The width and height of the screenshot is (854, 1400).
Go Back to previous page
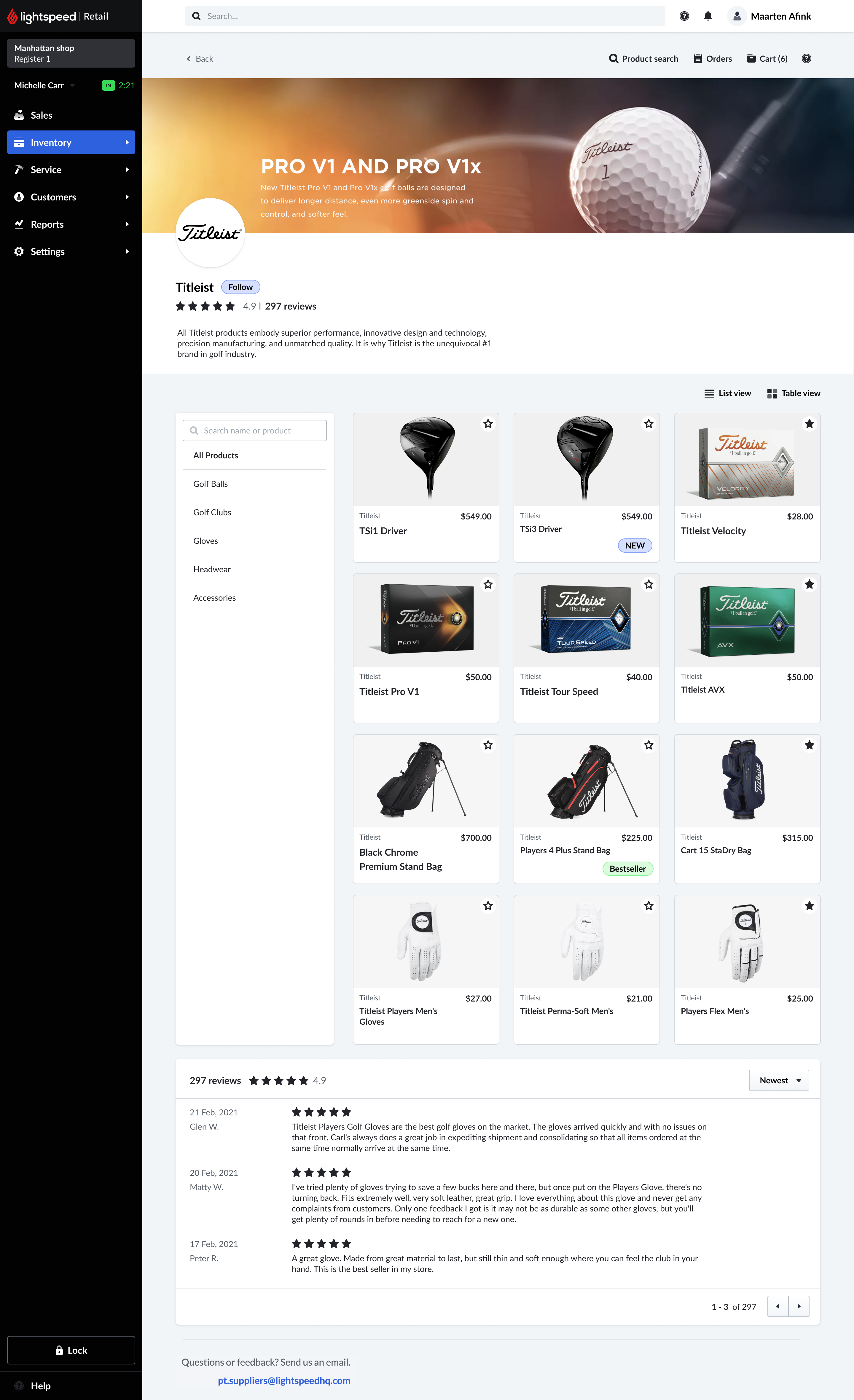click(200, 58)
